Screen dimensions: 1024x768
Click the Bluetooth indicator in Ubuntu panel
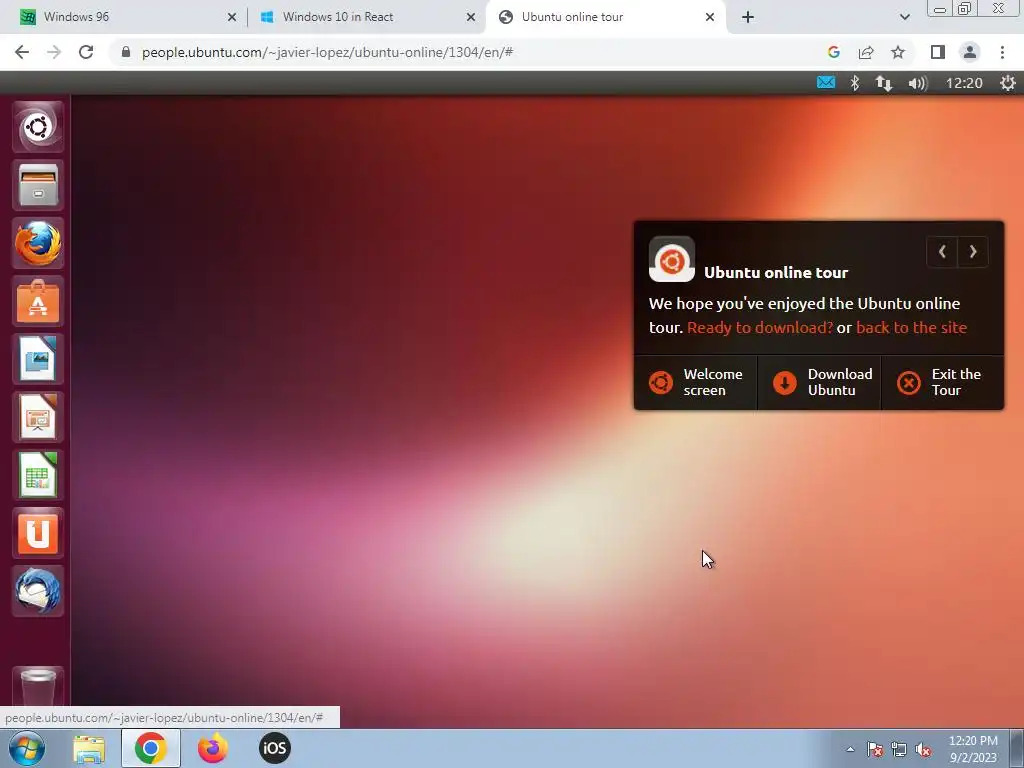coord(855,83)
